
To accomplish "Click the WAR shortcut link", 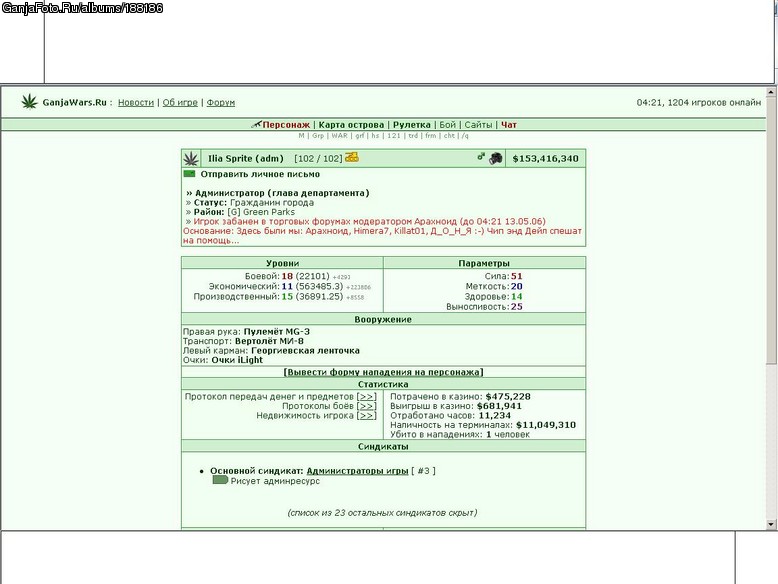I will [339, 135].
